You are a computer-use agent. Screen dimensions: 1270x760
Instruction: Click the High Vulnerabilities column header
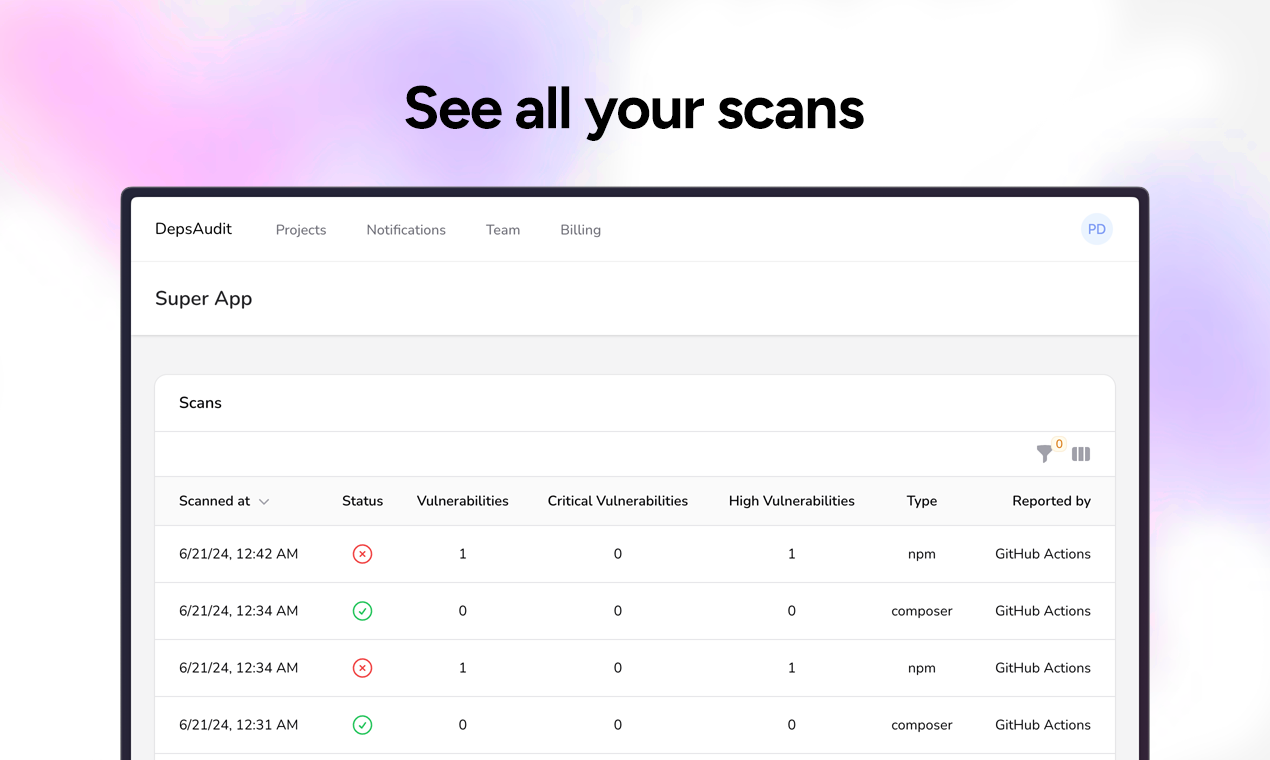point(792,501)
